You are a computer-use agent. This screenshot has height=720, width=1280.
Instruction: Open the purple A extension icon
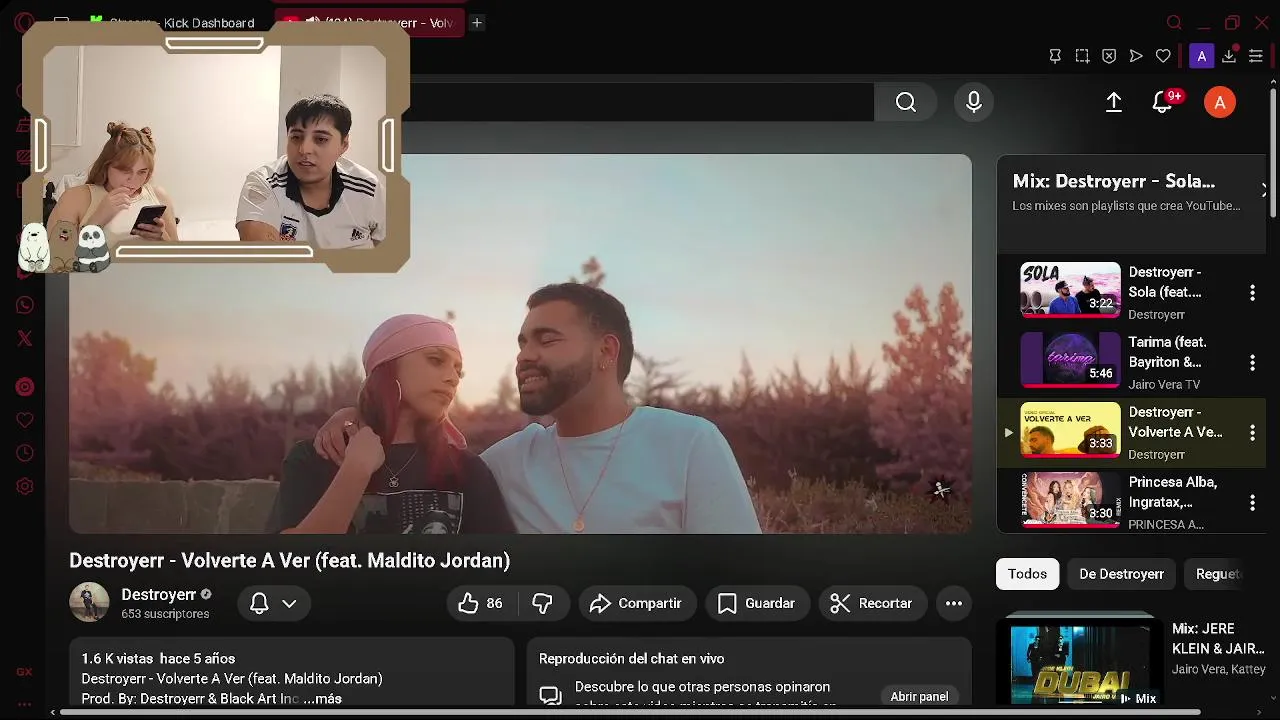(1202, 56)
